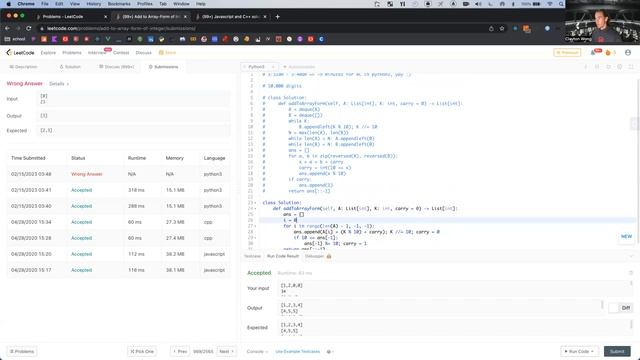Reload the page with the refresh icon

29,29
